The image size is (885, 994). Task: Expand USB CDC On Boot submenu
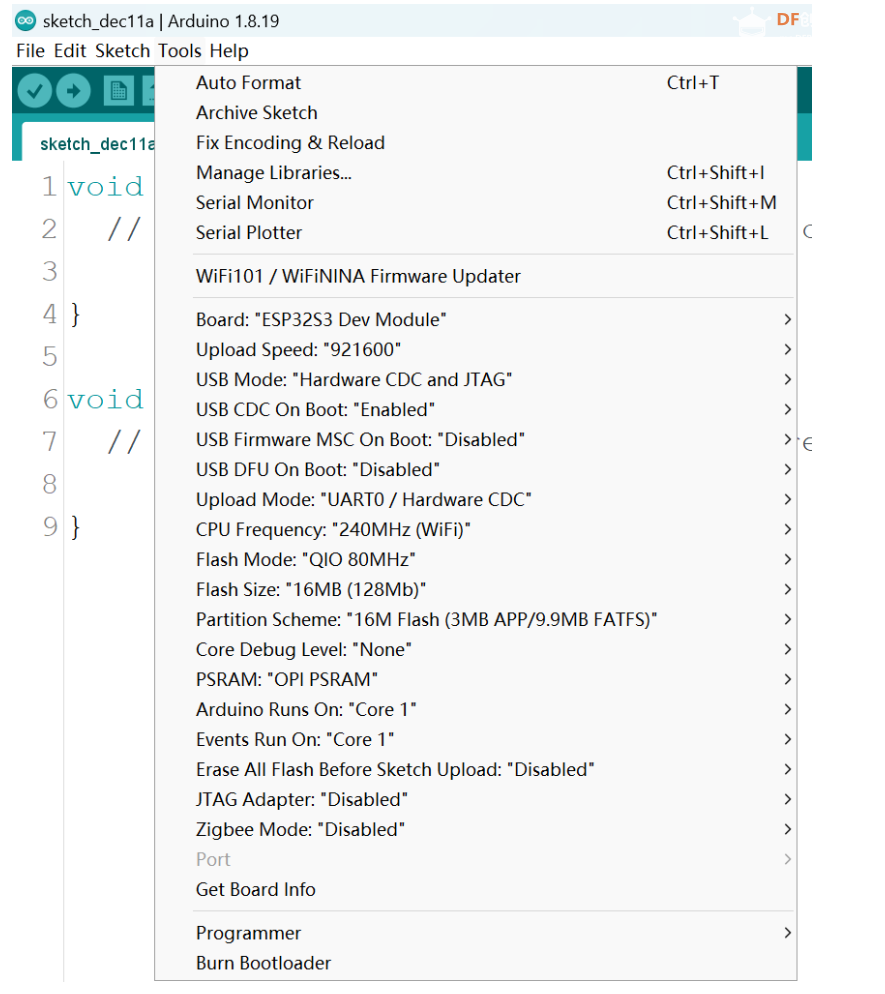[475, 410]
